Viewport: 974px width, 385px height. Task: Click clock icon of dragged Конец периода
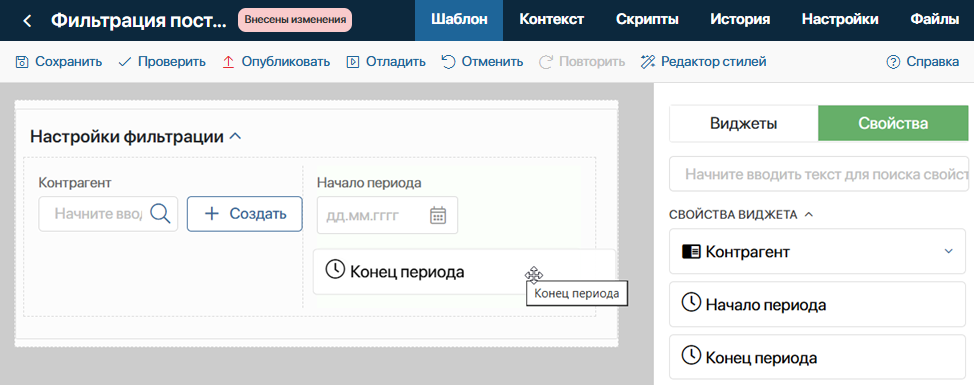tap(335, 270)
